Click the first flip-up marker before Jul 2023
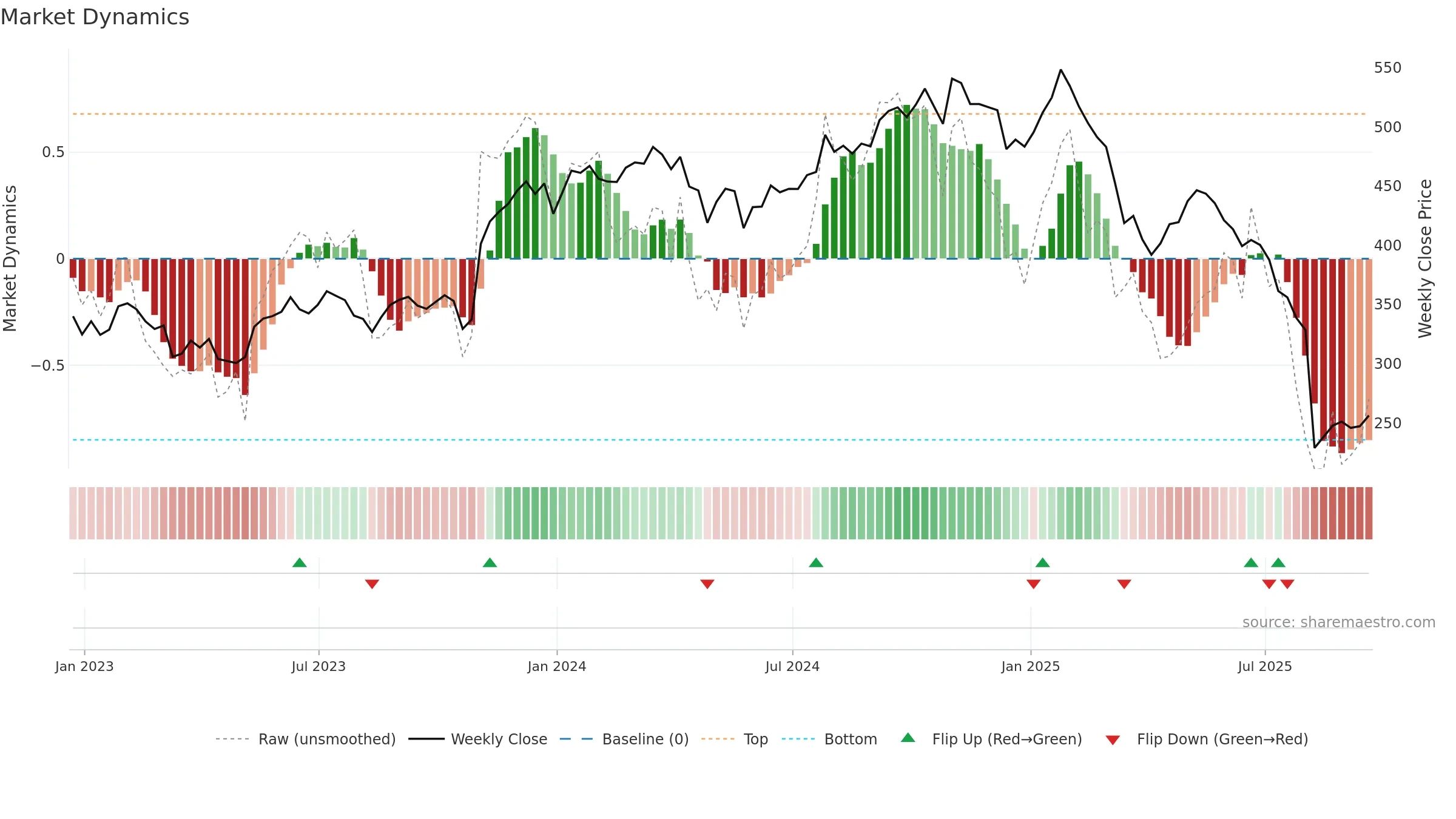This screenshot has height=819, width=1456. (300, 562)
